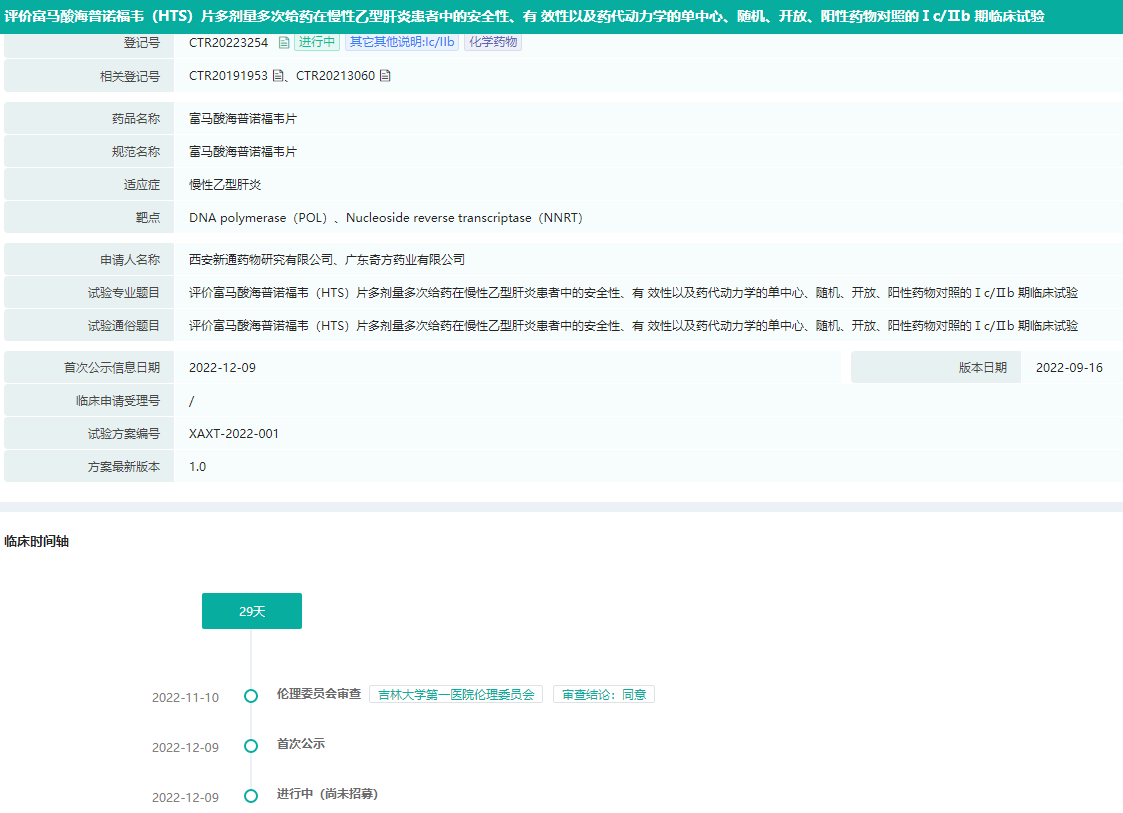
Task: Click the 化学药物 drug type tag
Action: click(x=492, y=42)
